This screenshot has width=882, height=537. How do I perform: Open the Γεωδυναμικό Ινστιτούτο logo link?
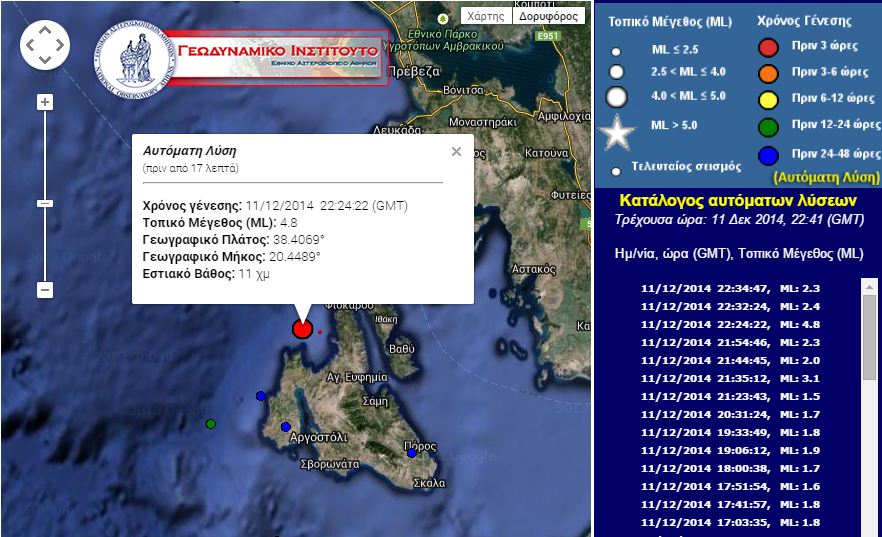pyautogui.click(x=238, y=56)
